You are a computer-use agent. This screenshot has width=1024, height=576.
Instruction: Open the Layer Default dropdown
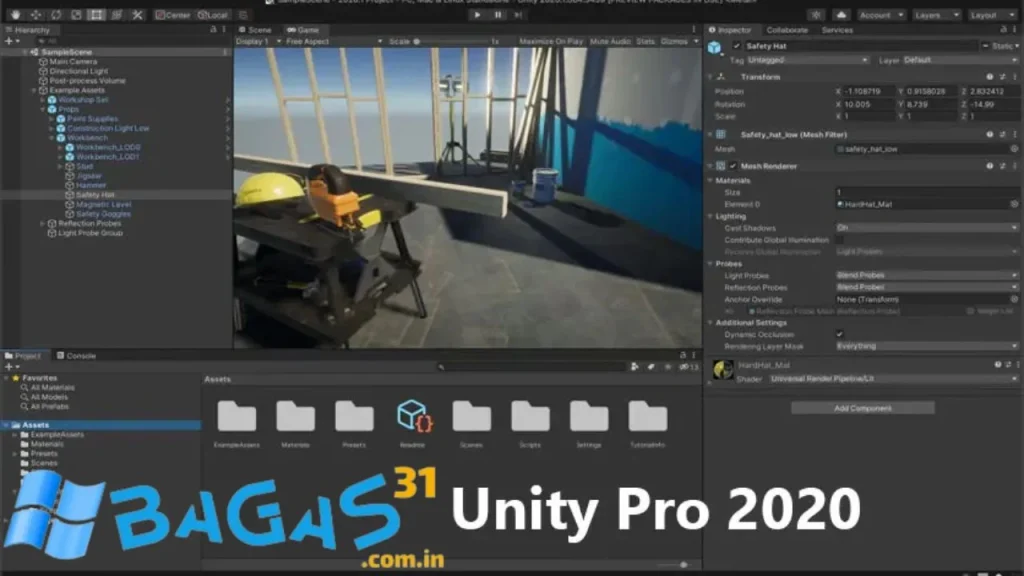point(960,59)
